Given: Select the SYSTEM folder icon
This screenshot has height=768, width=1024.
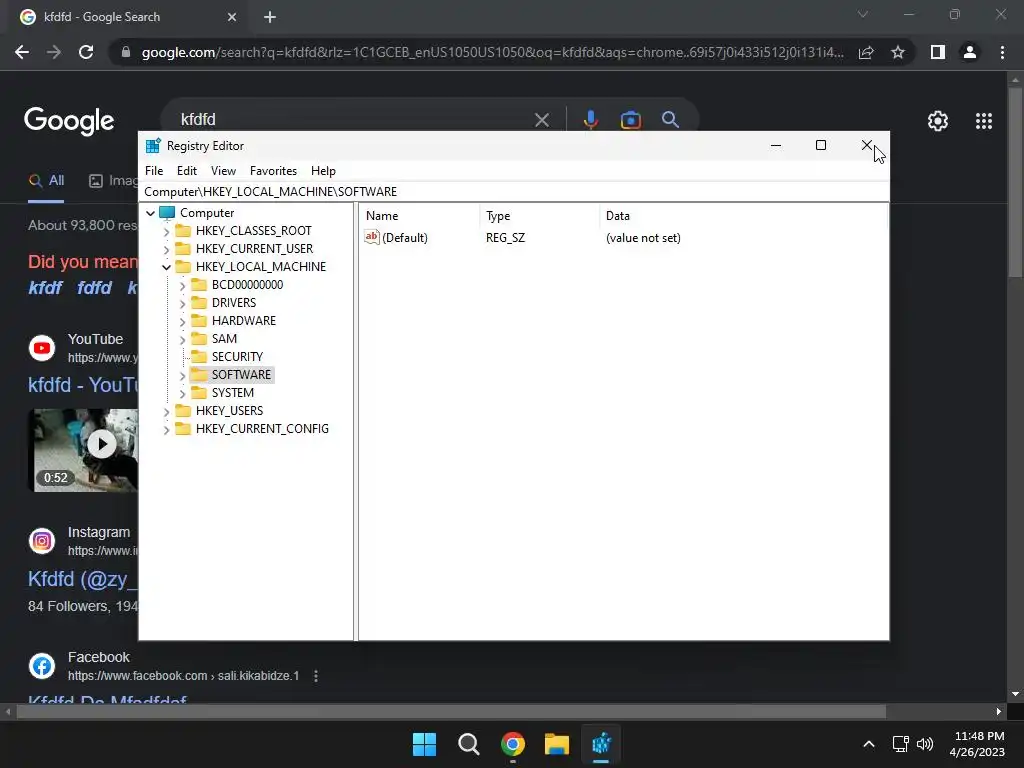Looking at the screenshot, I should tap(199, 392).
